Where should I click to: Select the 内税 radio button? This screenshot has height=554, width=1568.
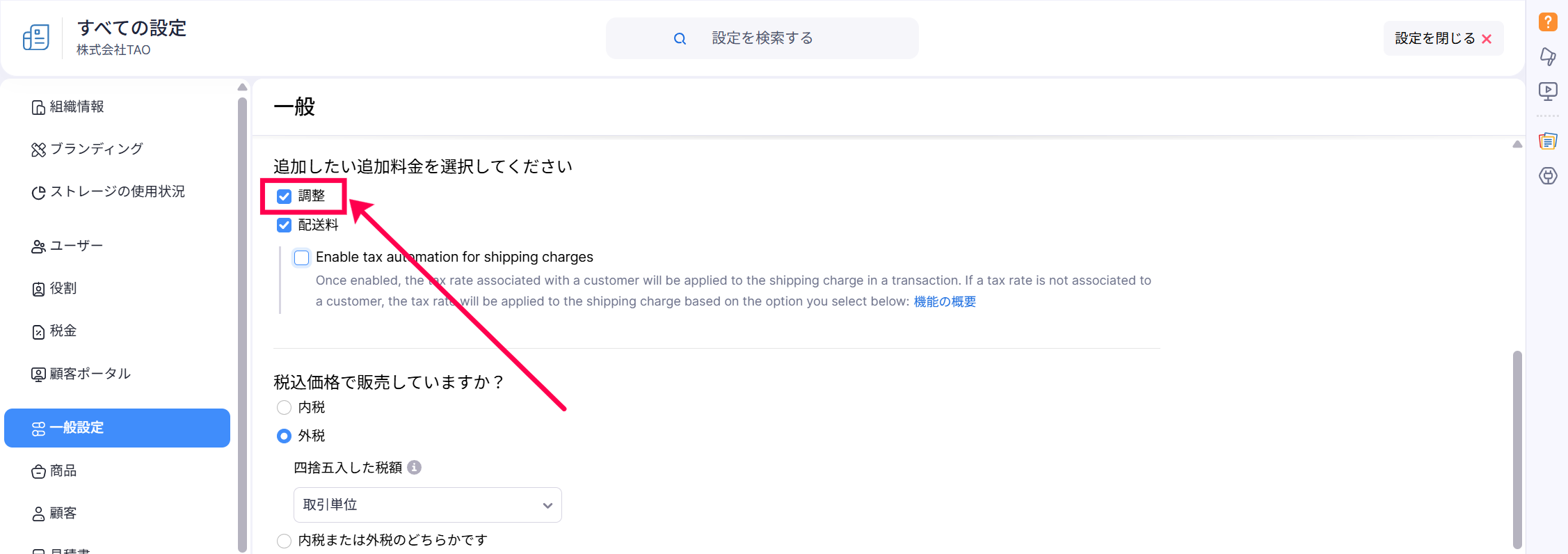[x=285, y=408]
